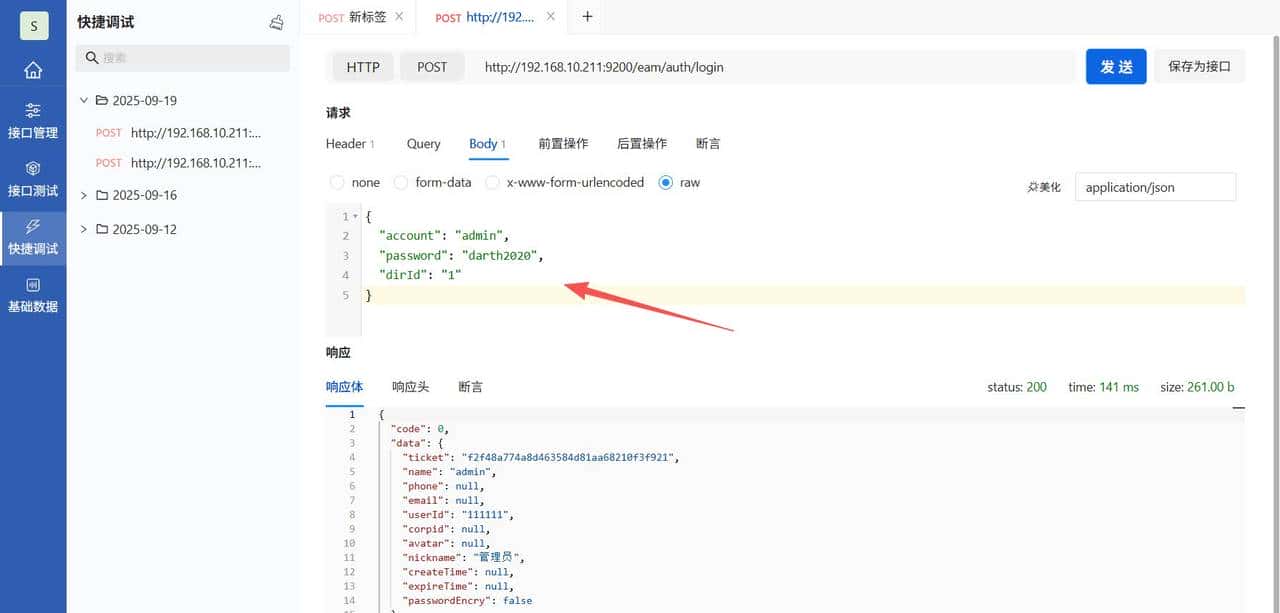Select 快捷调试 lightning icon in sidebar

(x=33, y=227)
